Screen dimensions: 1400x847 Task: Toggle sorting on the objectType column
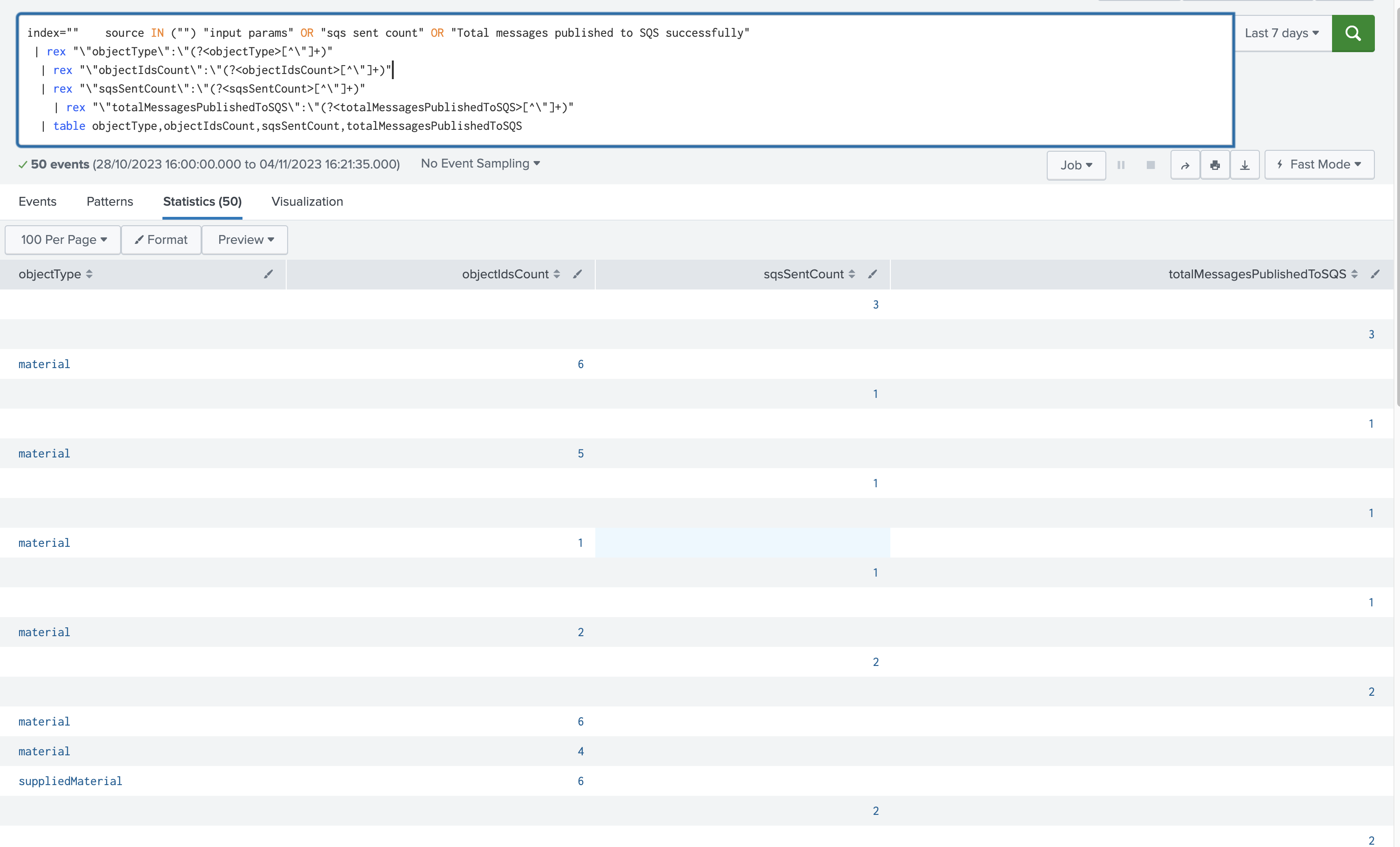click(89, 274)
